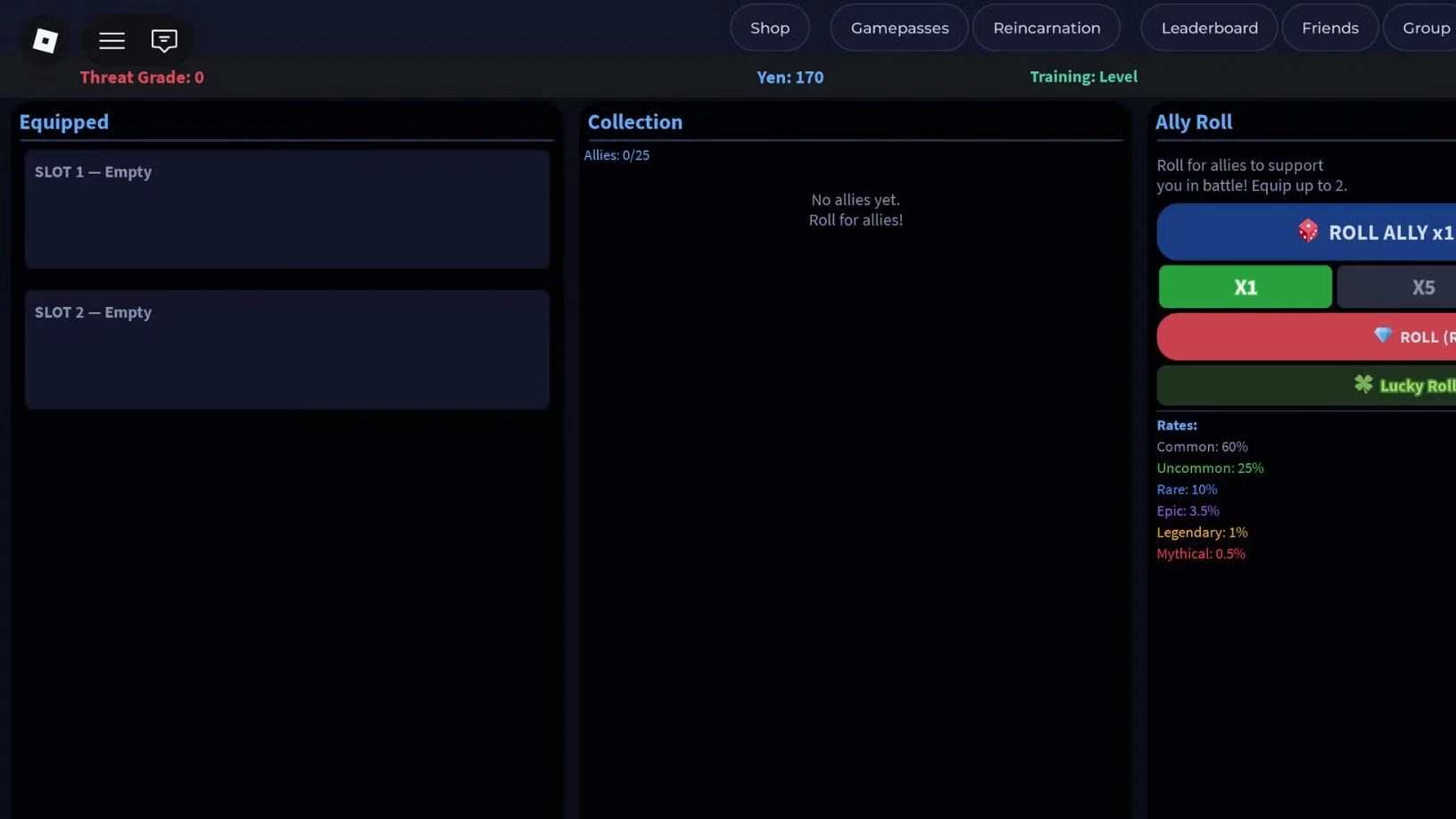The image size is (1456, 819).
Task: Click the Lucky Roll button
Action: [x=1307, y=385]
